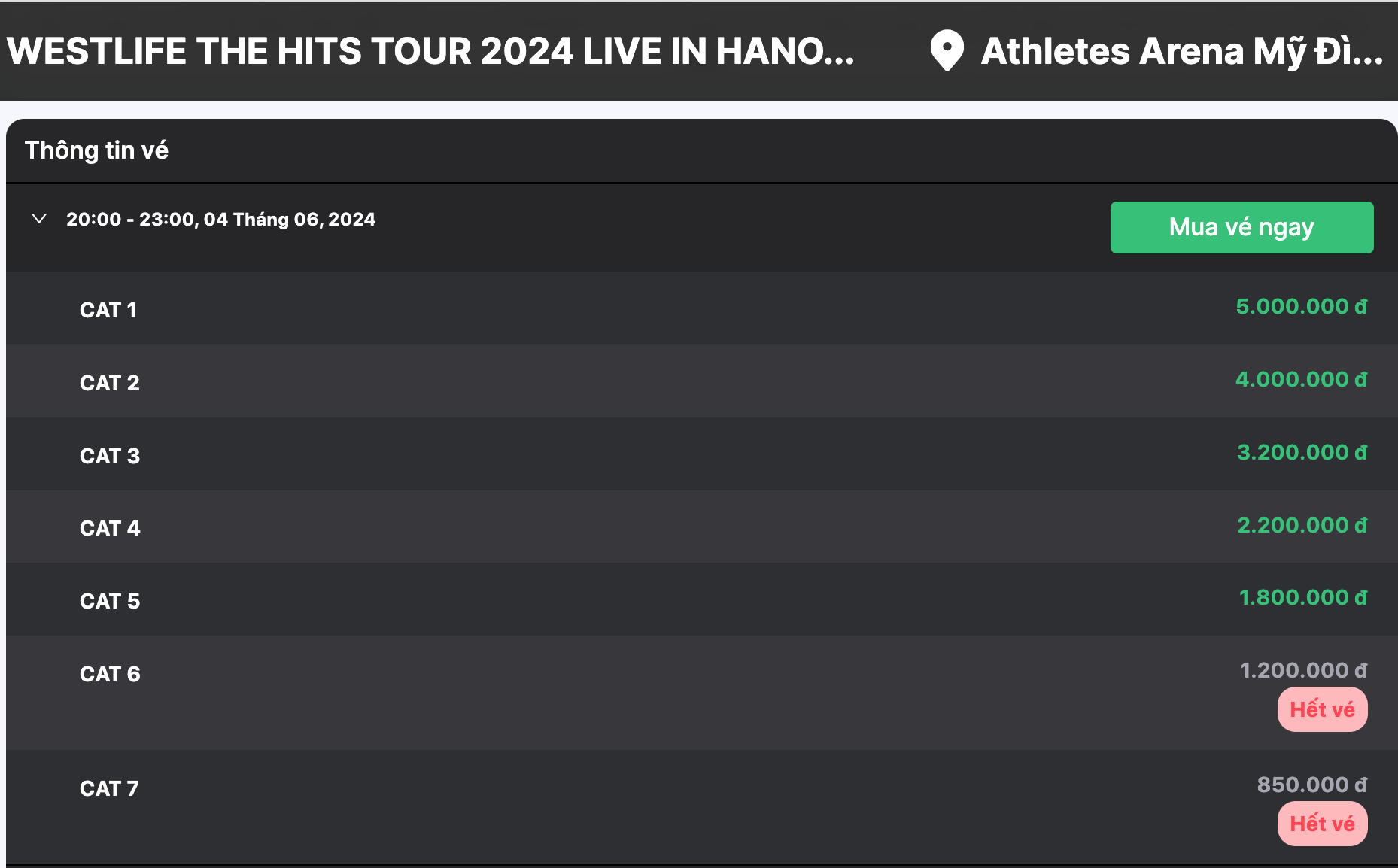Click the Hết vé badge under CAT 6

[x=1322, y=709]
